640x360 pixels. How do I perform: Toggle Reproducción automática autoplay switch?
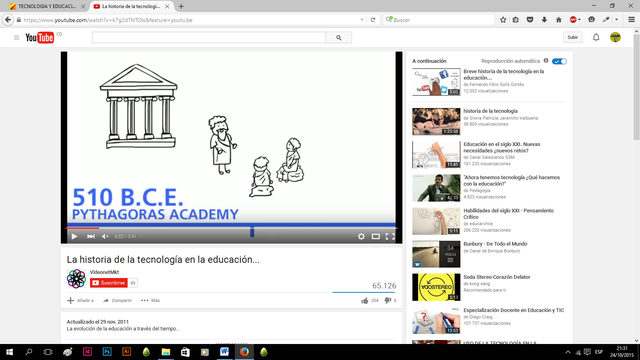559,61
